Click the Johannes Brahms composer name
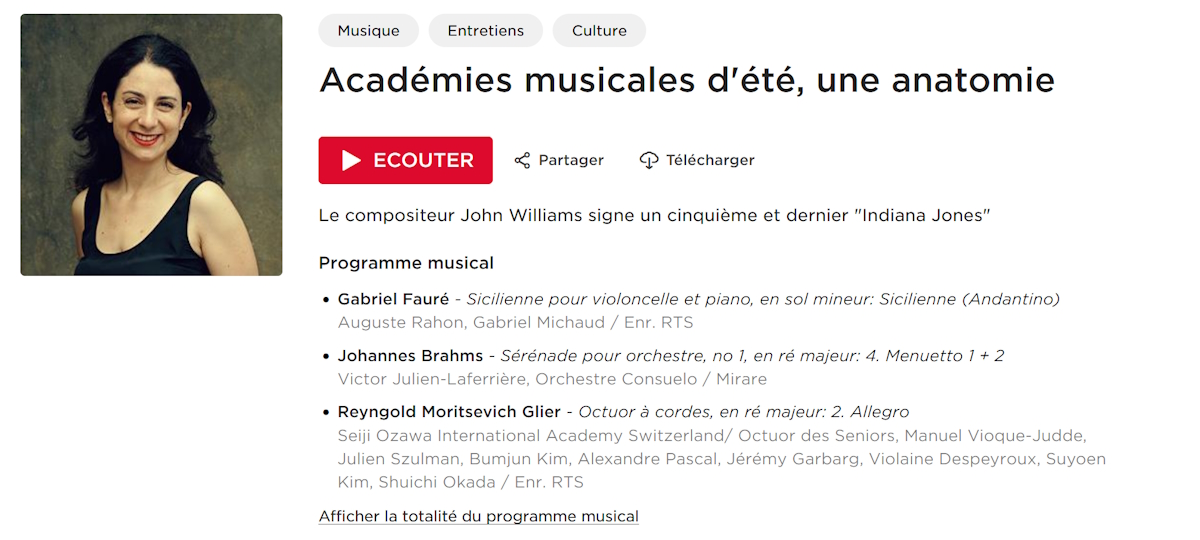Viewport: 1200px width, 540px height. (410, 356)
